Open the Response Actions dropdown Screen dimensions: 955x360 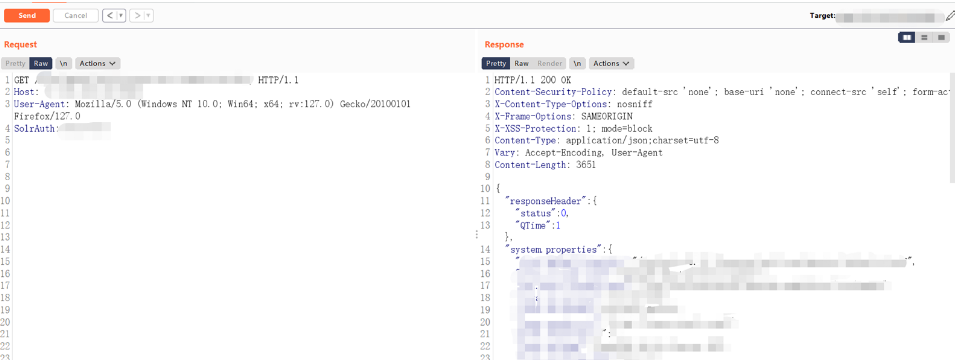click(611, 63)
